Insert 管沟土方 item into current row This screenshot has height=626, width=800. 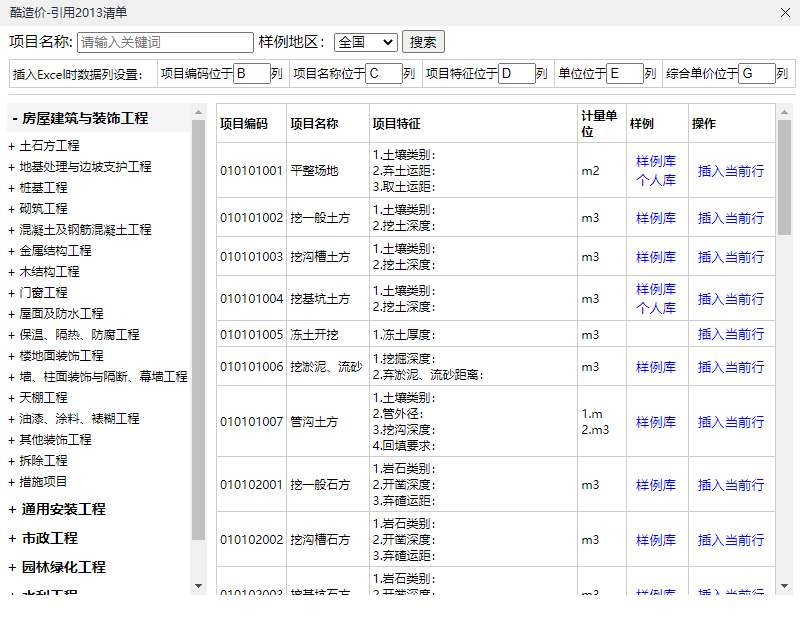coord(731,422)
